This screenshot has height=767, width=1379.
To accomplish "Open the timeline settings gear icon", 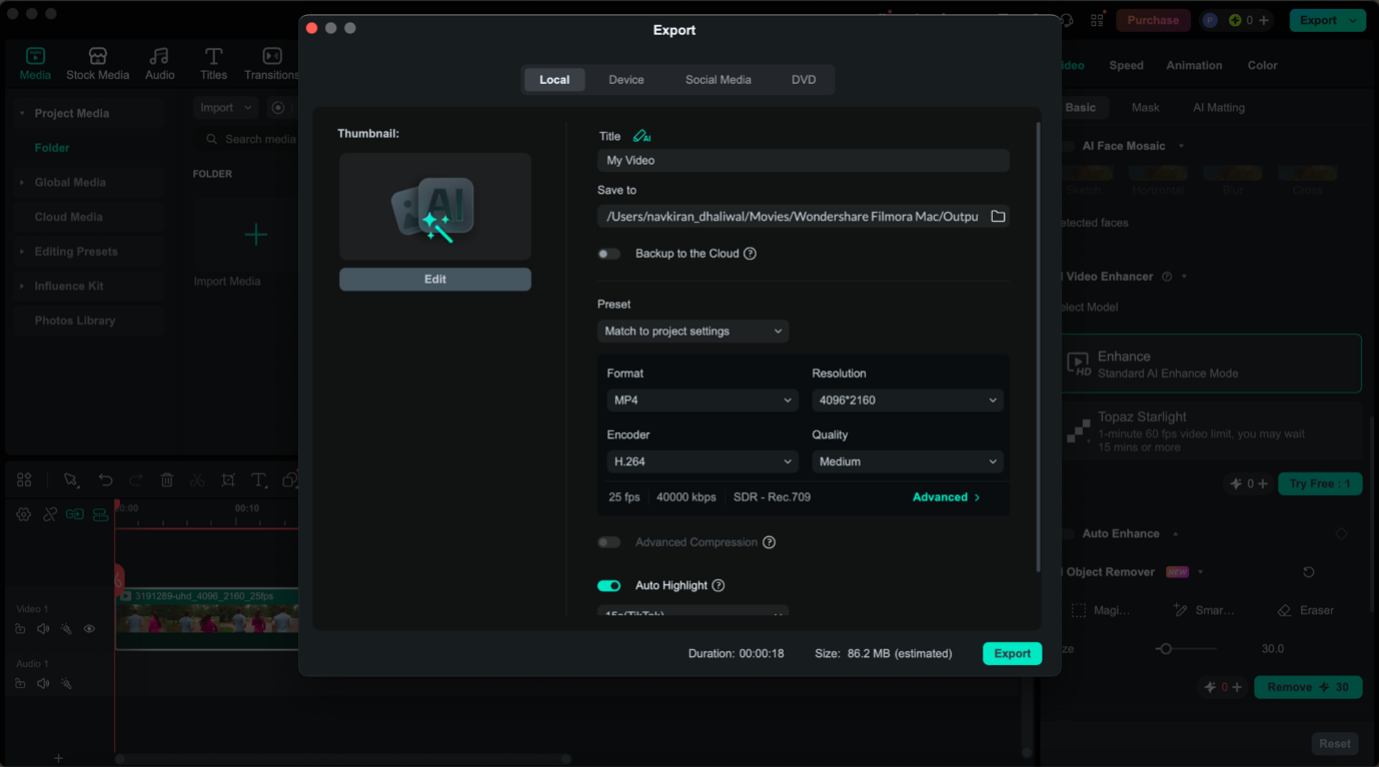I will (23, 514).
